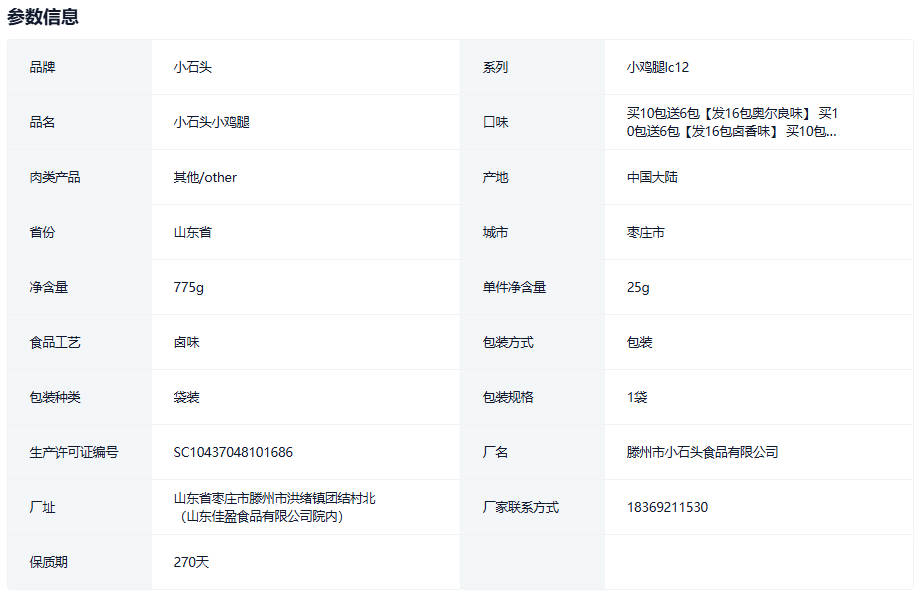Image resolution: width=924 pixels, height=598 pixels.
Task: Click the province value 山东省
Action: click(x=192, y=232)
